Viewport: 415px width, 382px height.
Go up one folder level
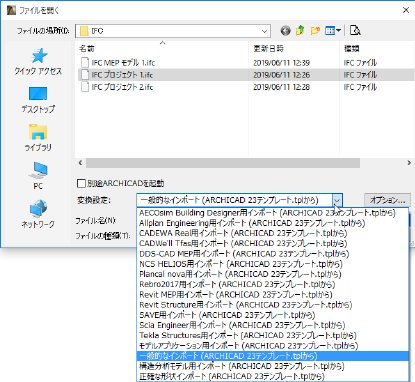(300, 31)
